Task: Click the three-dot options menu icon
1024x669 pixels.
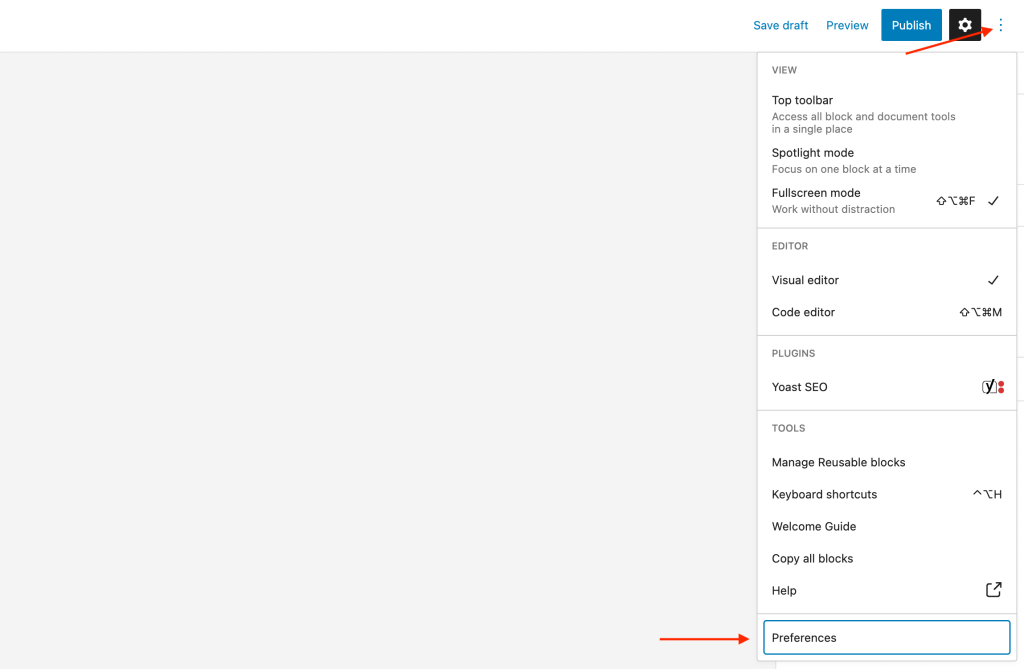Action: pos(1000,25)
